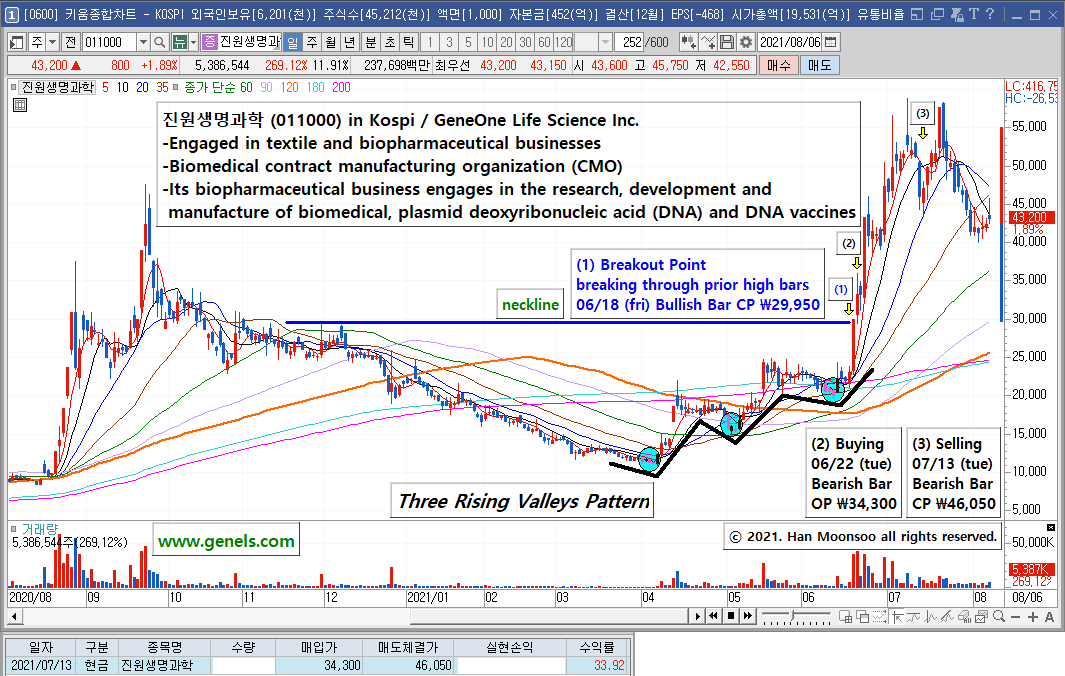
Task: Click the stock code input field 011000
Action: point(109,42)
